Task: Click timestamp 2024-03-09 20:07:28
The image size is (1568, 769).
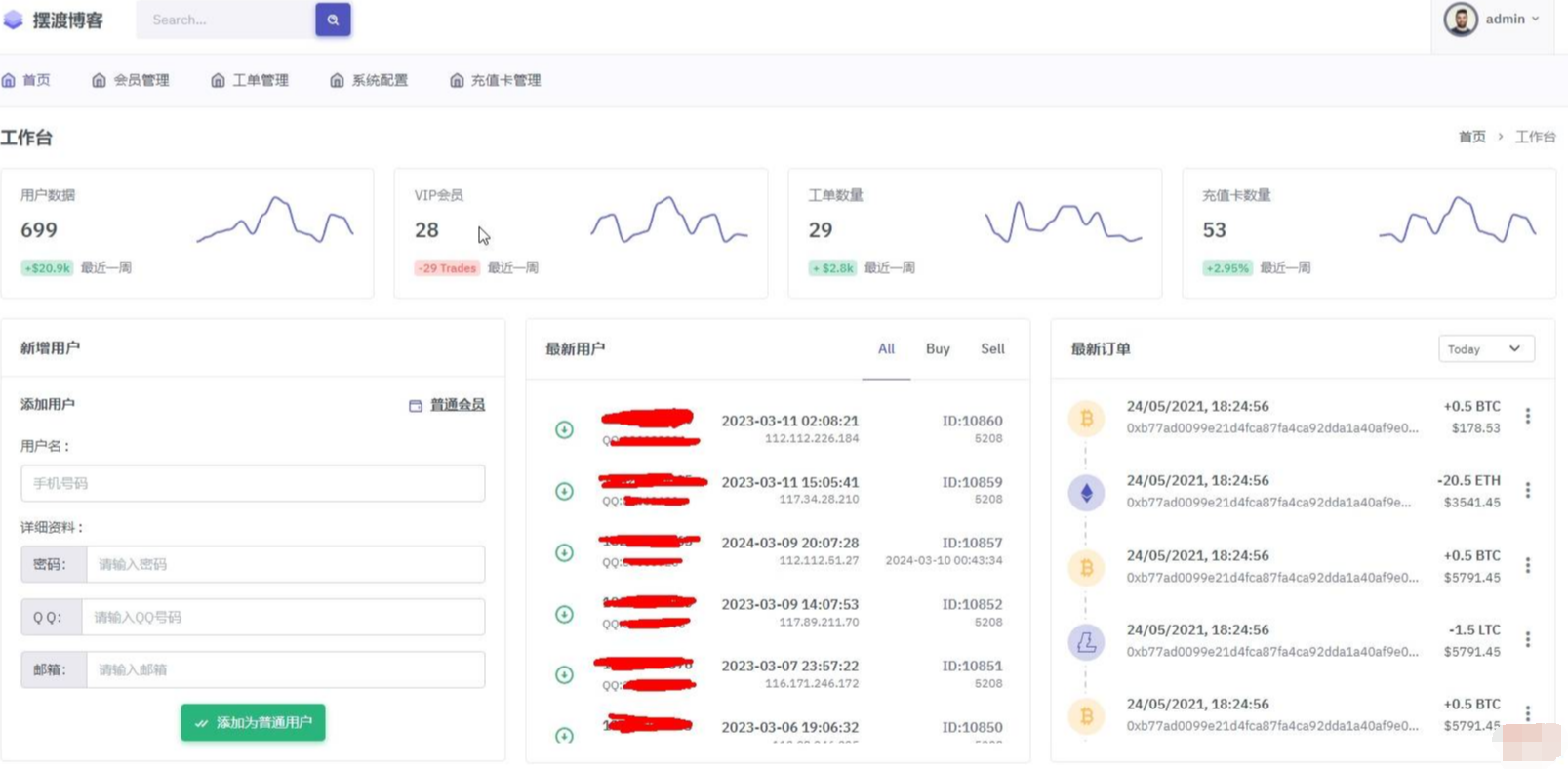Action: [x=790, y=543]
